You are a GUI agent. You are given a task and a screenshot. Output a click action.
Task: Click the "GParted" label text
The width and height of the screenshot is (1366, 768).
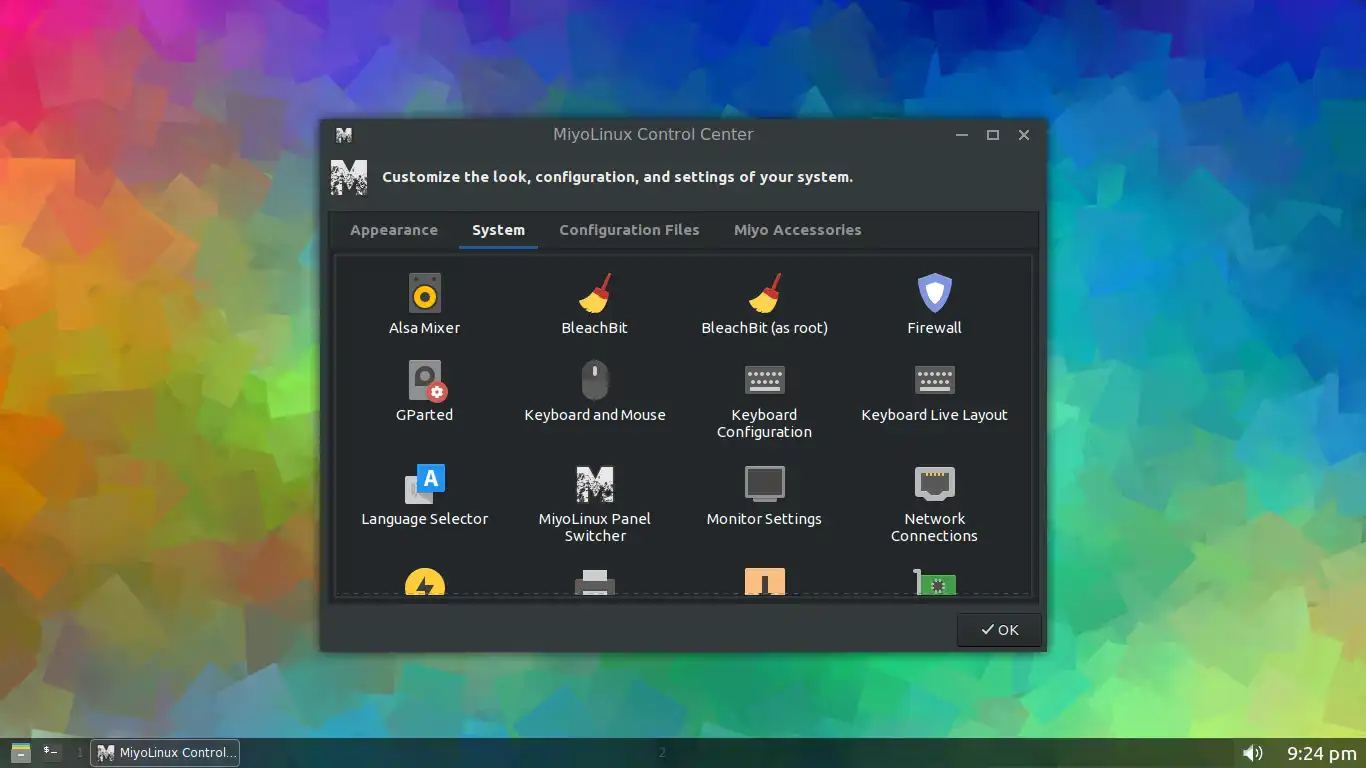(425, 415)
